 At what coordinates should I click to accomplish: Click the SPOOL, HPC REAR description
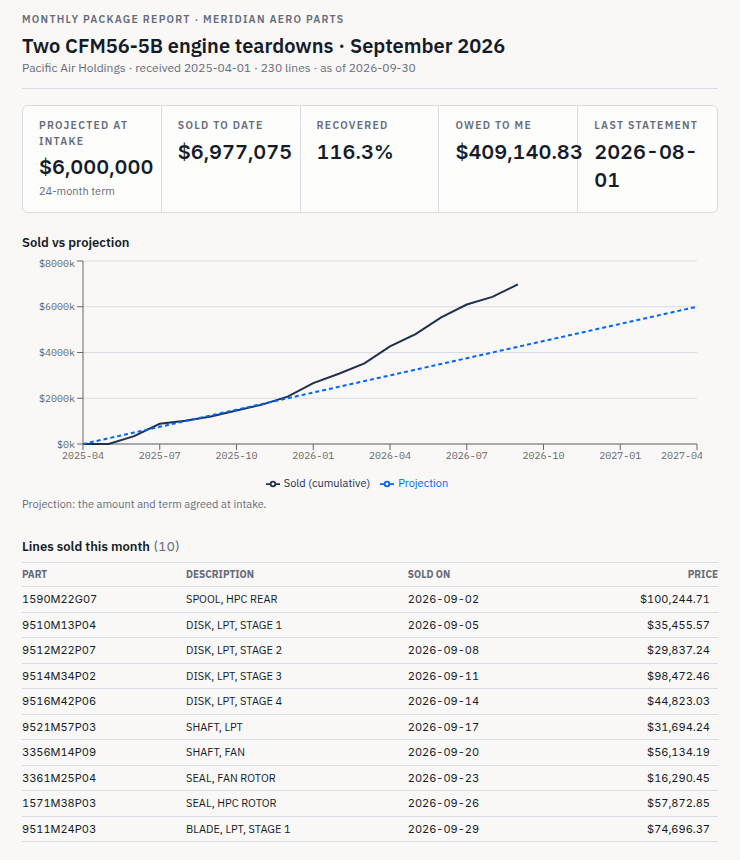coord(231,599)
